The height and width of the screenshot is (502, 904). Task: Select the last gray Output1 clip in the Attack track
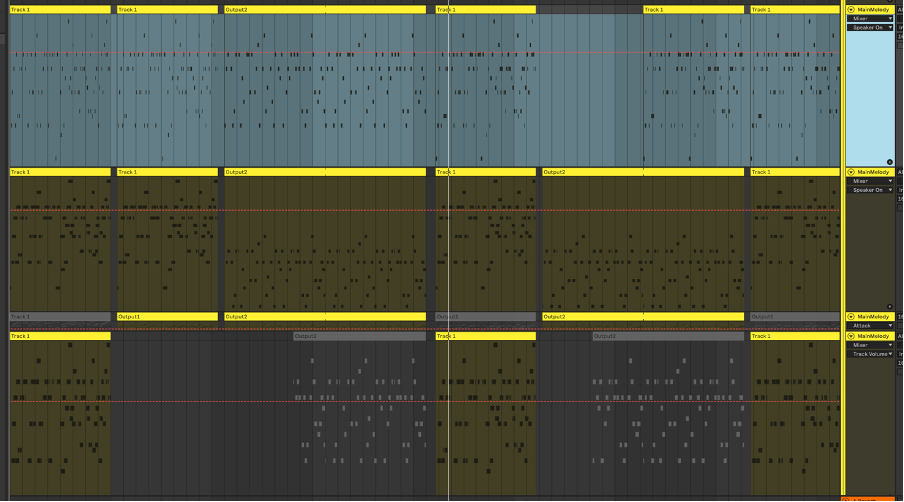pos(795,317)
